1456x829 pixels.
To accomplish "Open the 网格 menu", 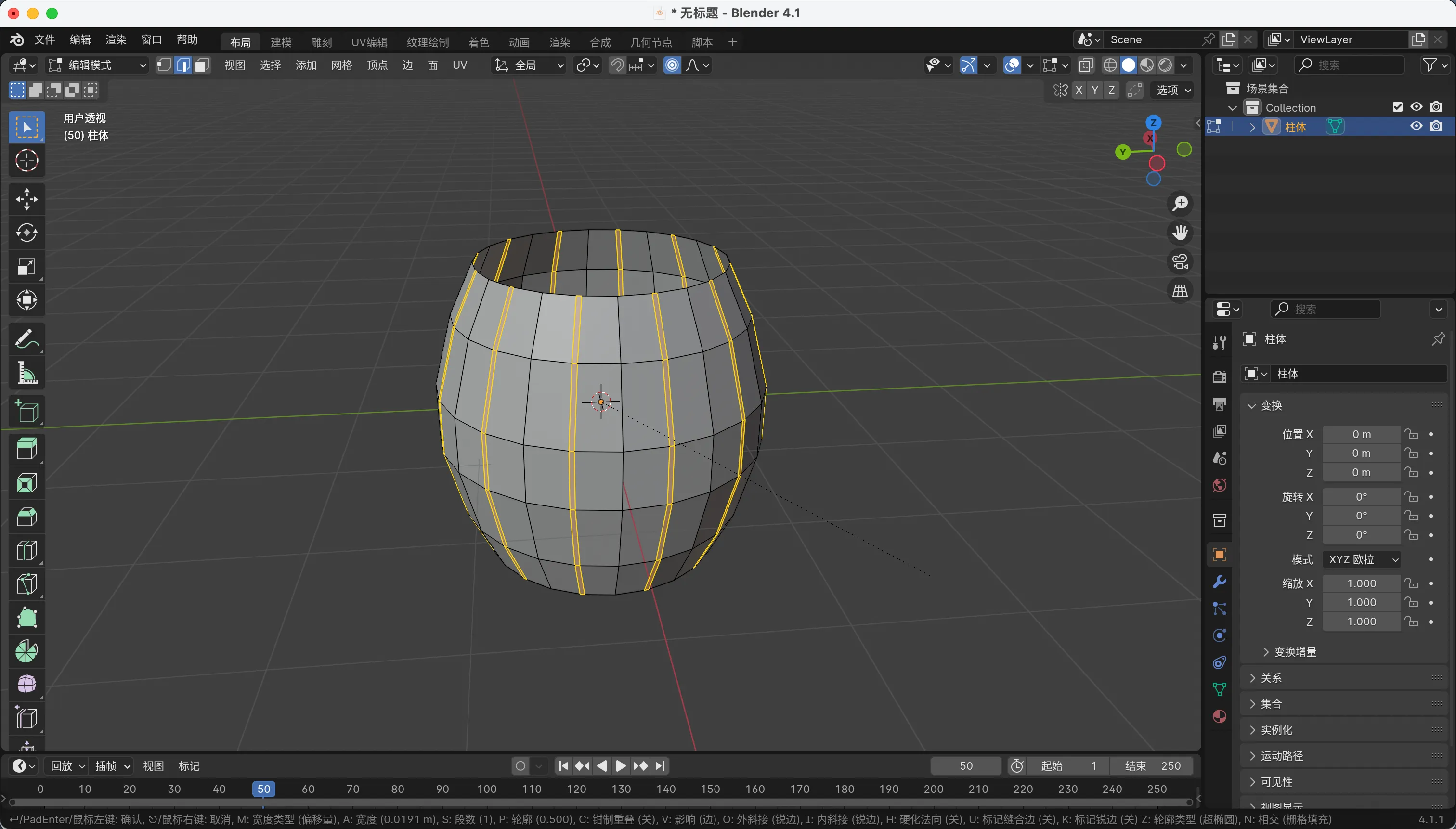I will (x=341, y=65).
